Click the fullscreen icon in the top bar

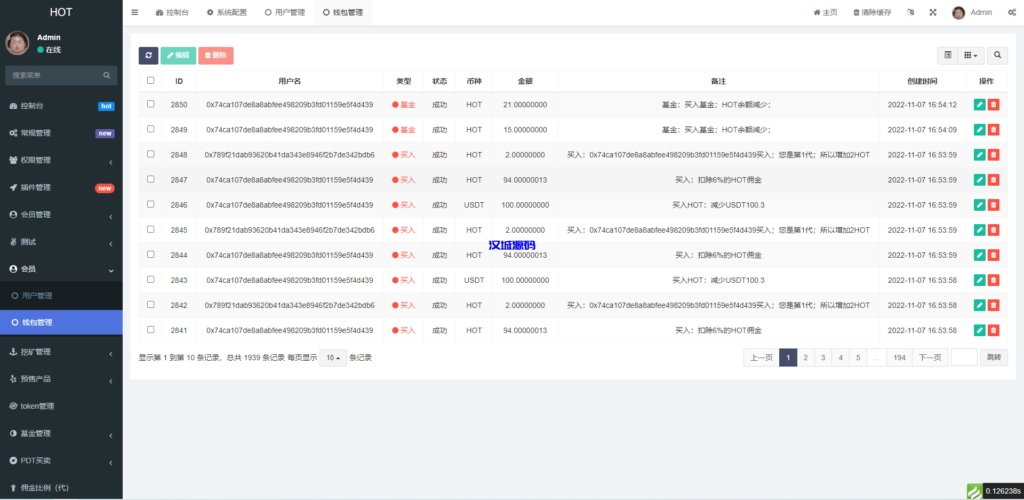(933, 12)
